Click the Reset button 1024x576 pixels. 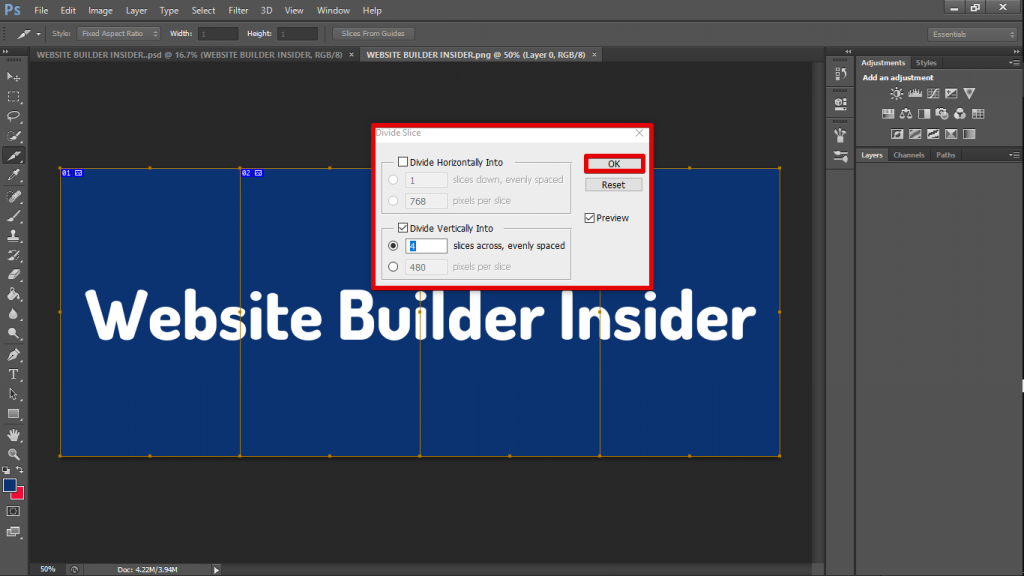pyautogui.click(x=613, y=184)
